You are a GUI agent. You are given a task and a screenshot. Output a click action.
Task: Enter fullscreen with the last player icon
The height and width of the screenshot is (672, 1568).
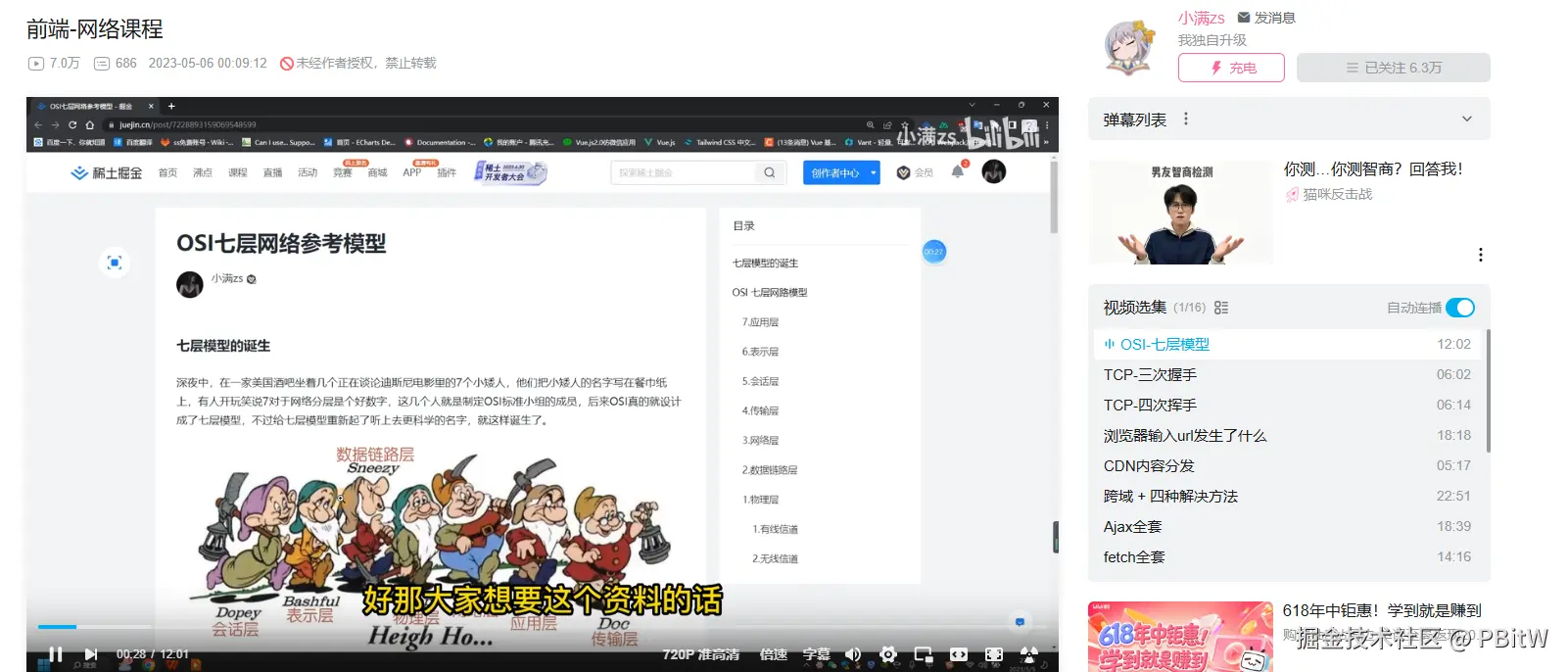1029,654
